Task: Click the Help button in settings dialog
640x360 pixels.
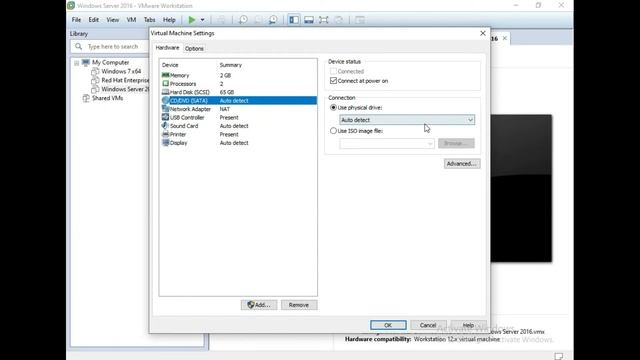Action: 468,325
